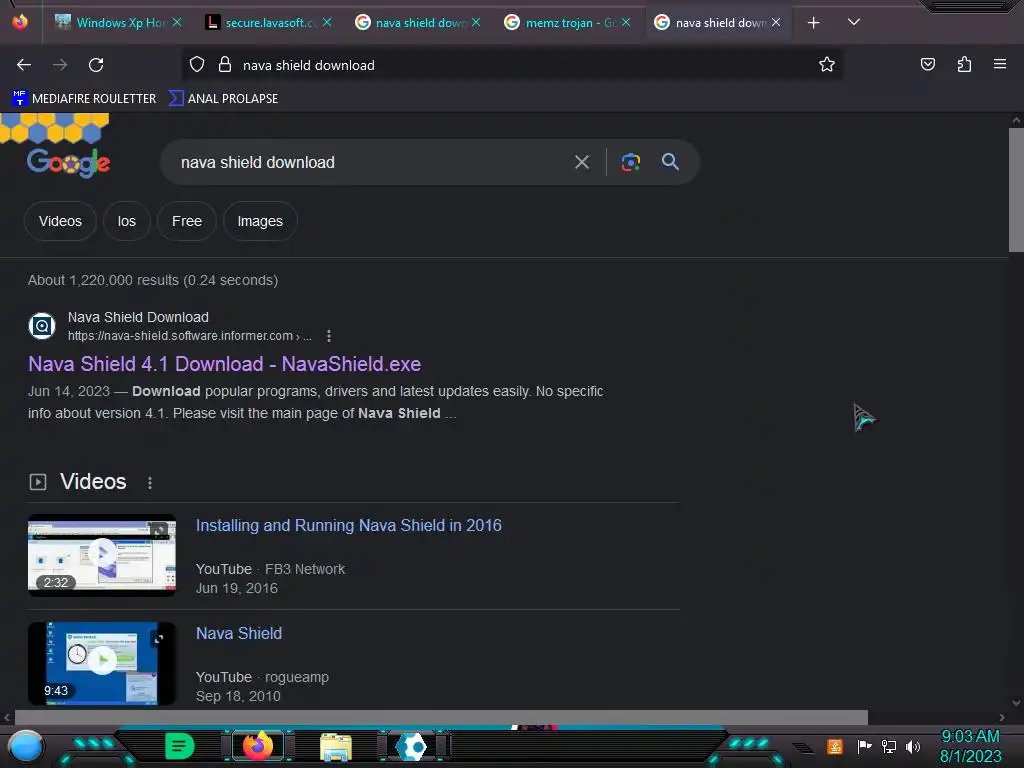This screenshot has width=1024, height=768.
Task: Click the Nava Shield Download site favicon
Action: pyautogui.click(x=42, y=326)
